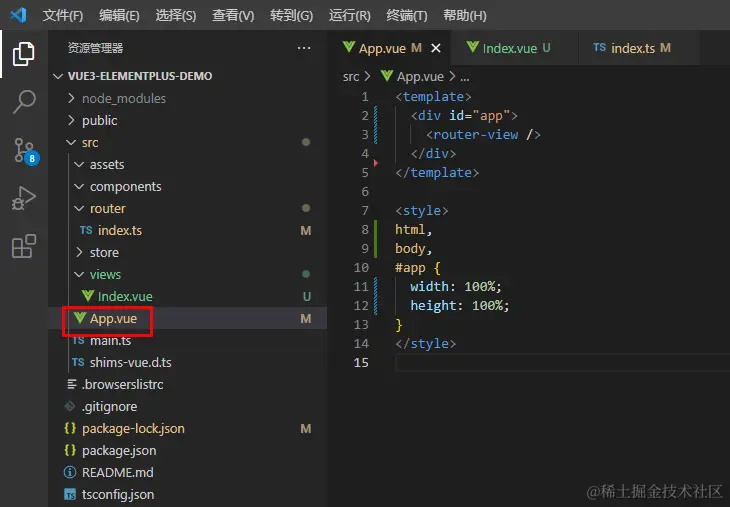Collapse the views folder

tap(79, 274)
